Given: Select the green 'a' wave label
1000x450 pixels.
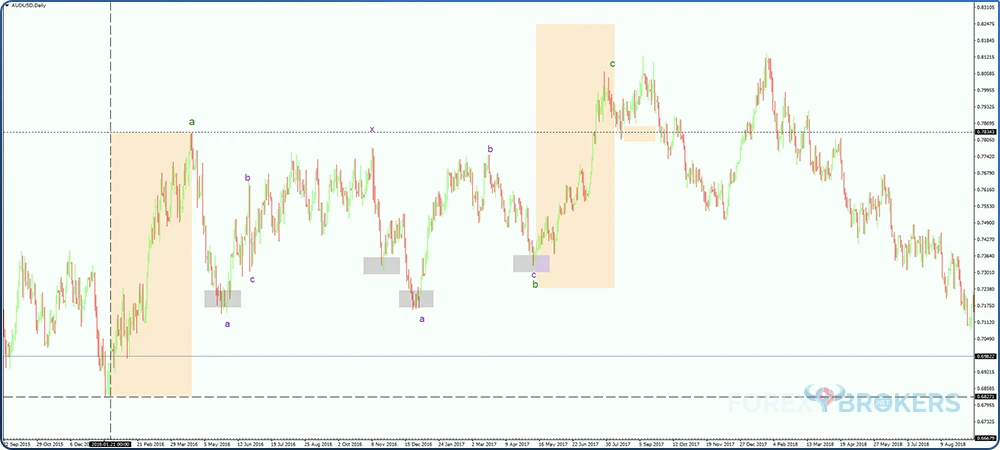Looking at the screenshot, I should click(192, 122).
